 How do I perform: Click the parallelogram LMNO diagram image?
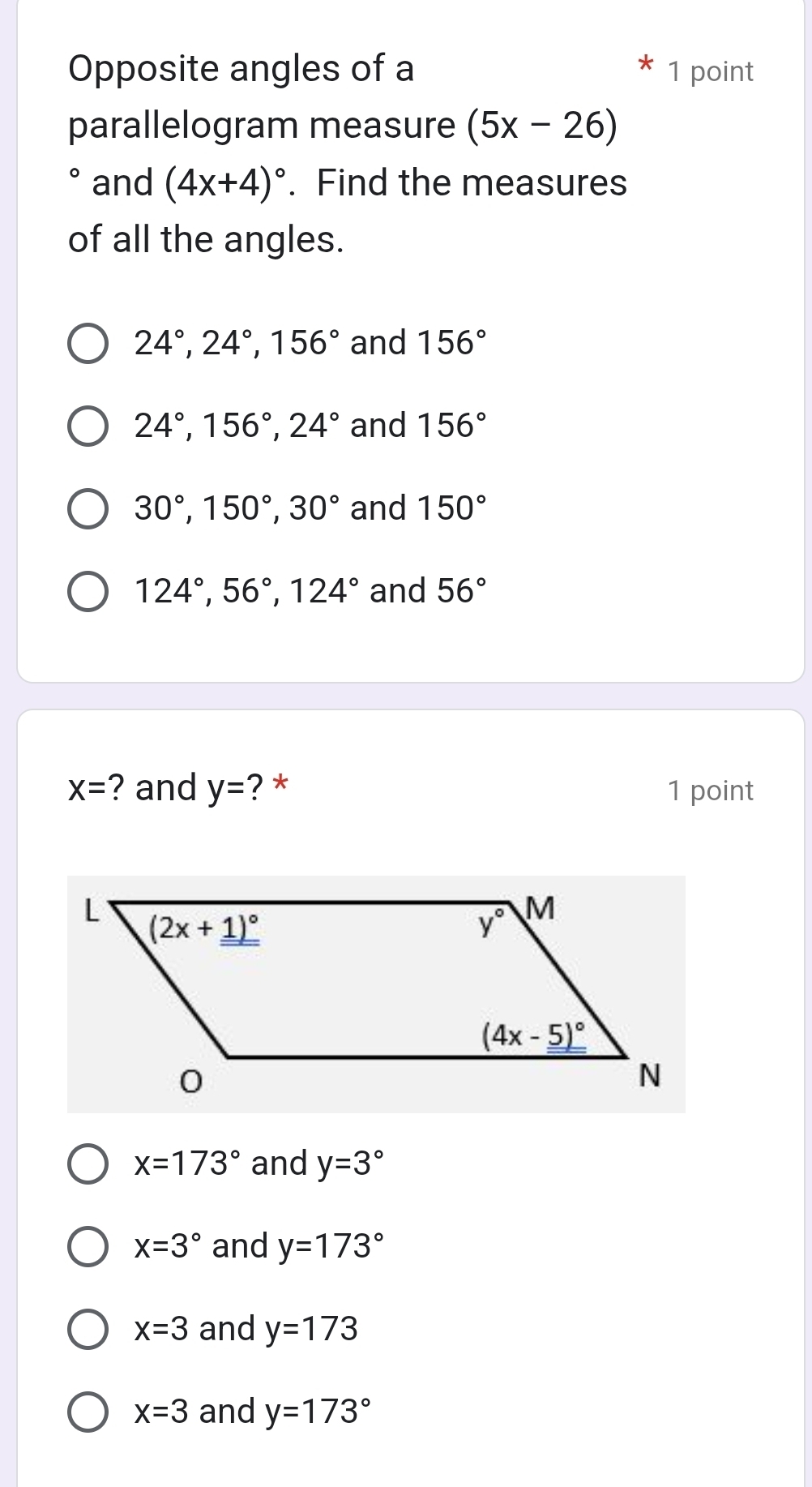(376, 993)
